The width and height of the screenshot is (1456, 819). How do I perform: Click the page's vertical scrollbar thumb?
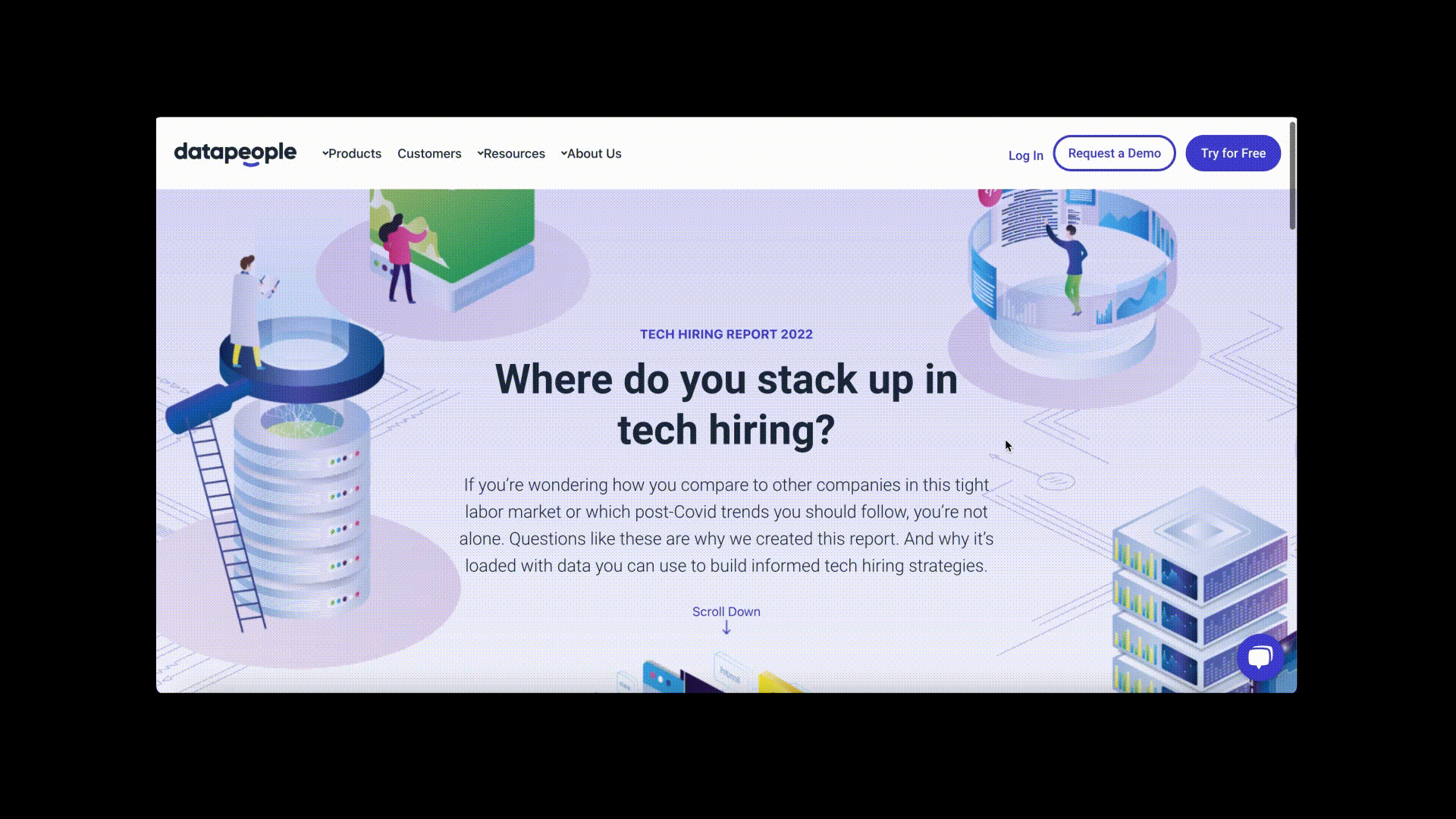click(1292, 176)
